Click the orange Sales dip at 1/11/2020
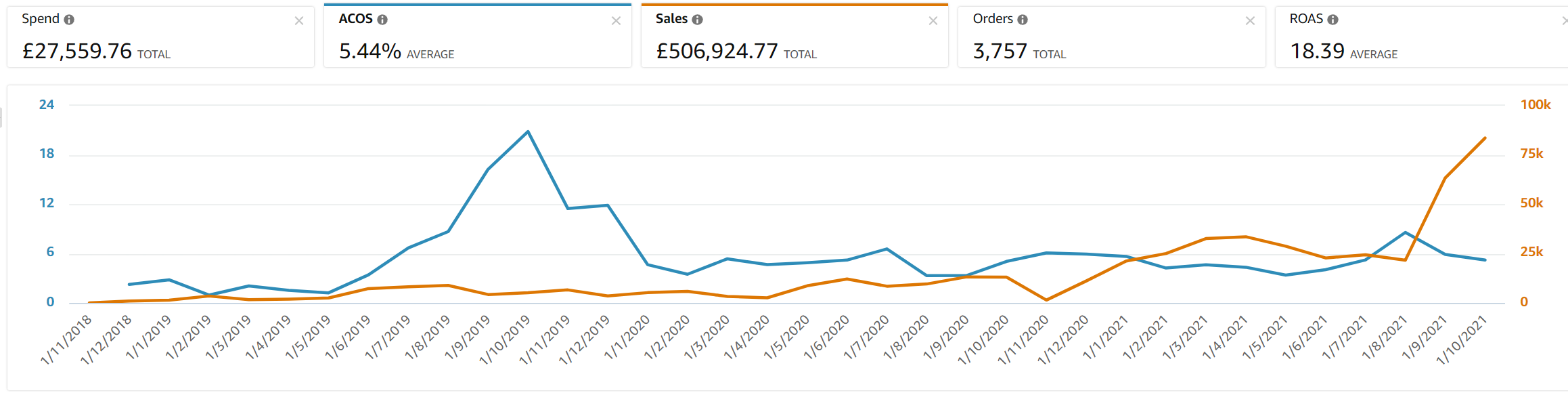 point(1046,299)
